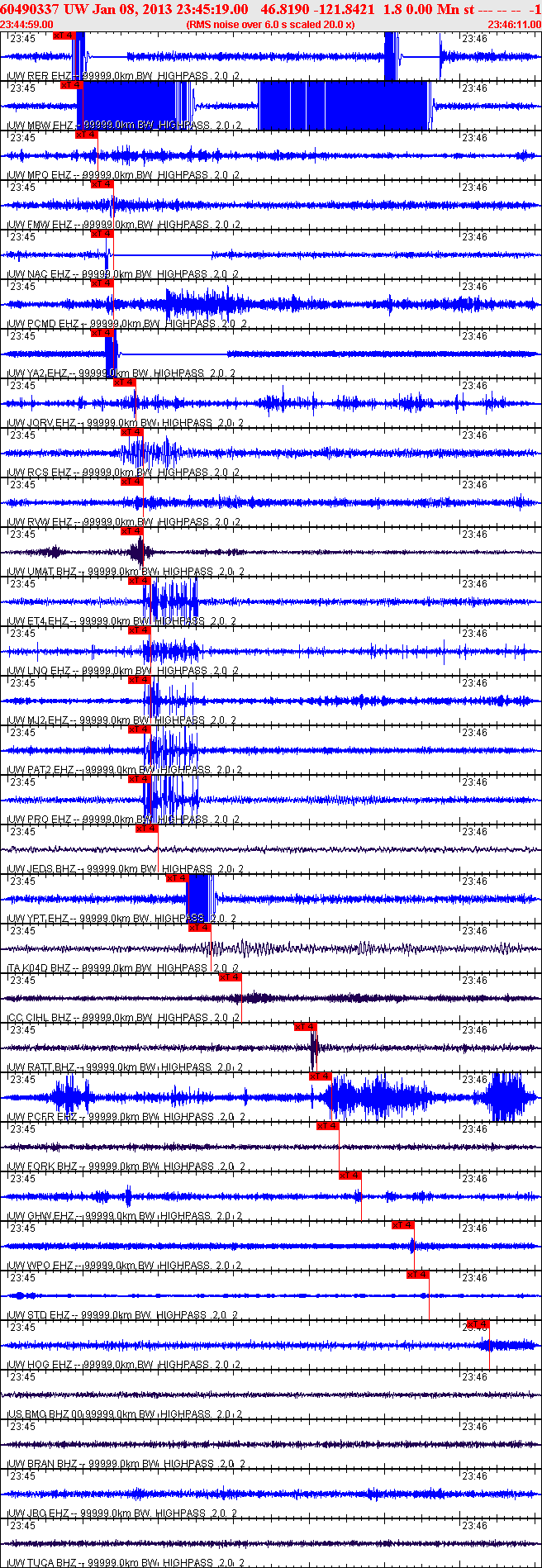Click the end time label 23:46:11.00
The width and height of the screenshot is (542, 1568).
coord(515,25)
